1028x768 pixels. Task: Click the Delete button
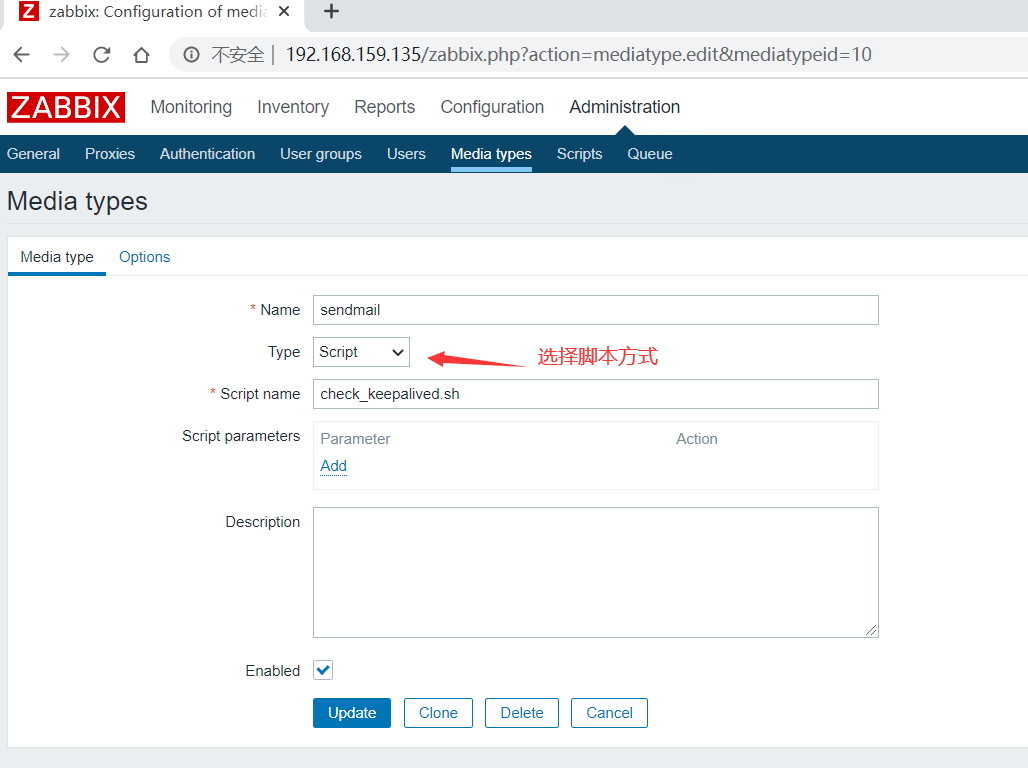[x=522, y=713]
